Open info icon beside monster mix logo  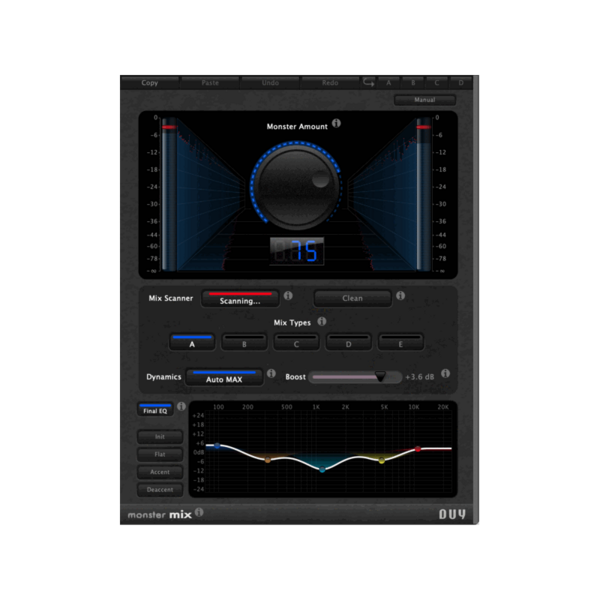tap(199, 512)
